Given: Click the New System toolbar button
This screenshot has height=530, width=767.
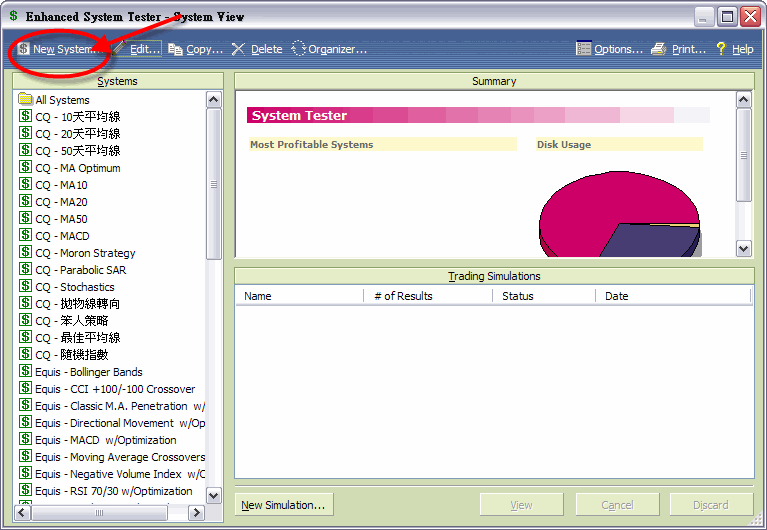Looking at the screenshot, I should (x=58, y=49).
